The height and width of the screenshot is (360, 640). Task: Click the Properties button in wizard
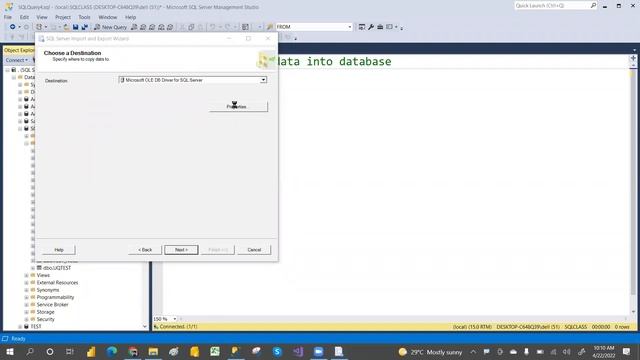pos(238,107)
